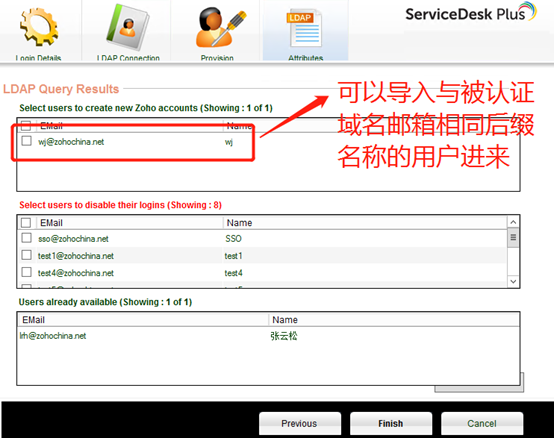Go back with the Previous button
The height and width of the screenshot is (438, 554).
pyautogui.click(x=300, y=423)
